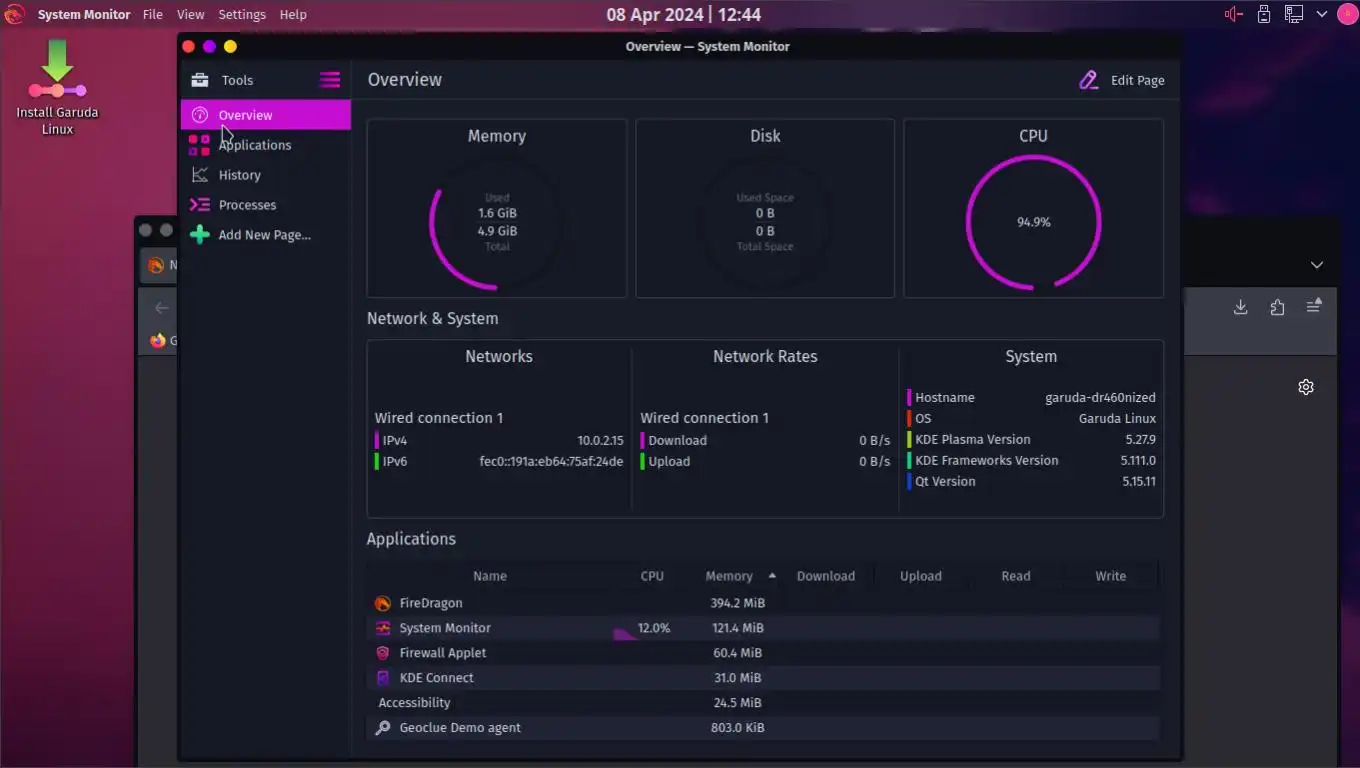
Task: Open the Settings menu
Action: pos(242,15)
